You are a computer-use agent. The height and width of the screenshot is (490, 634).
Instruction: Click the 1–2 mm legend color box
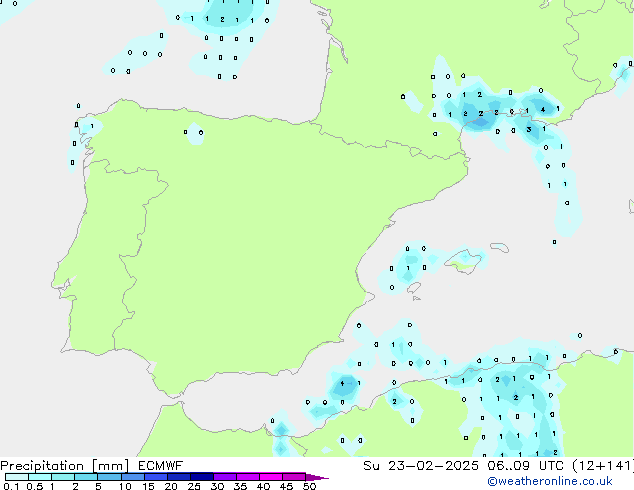pyautogui.click(x=63, y=477)
